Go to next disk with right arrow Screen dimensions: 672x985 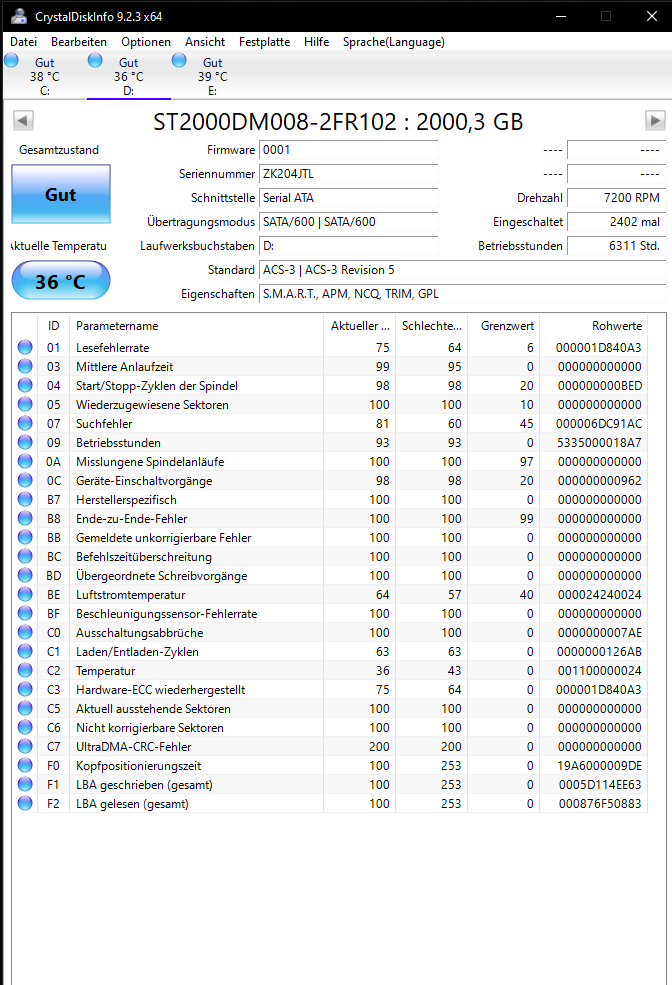point(655,121)
